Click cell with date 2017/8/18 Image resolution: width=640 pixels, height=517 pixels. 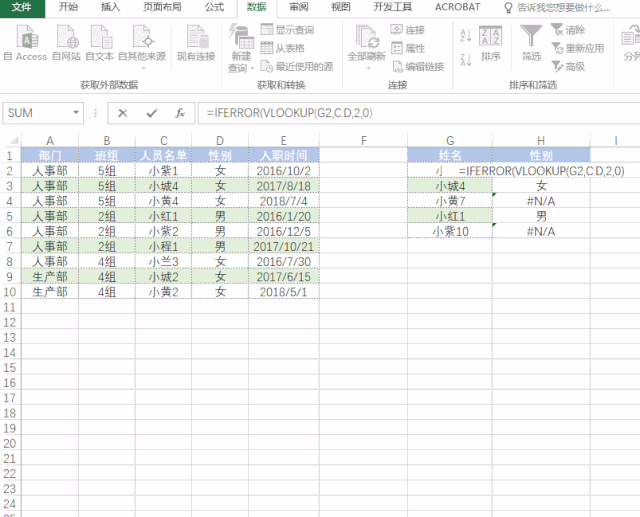(x=284, y=186)
